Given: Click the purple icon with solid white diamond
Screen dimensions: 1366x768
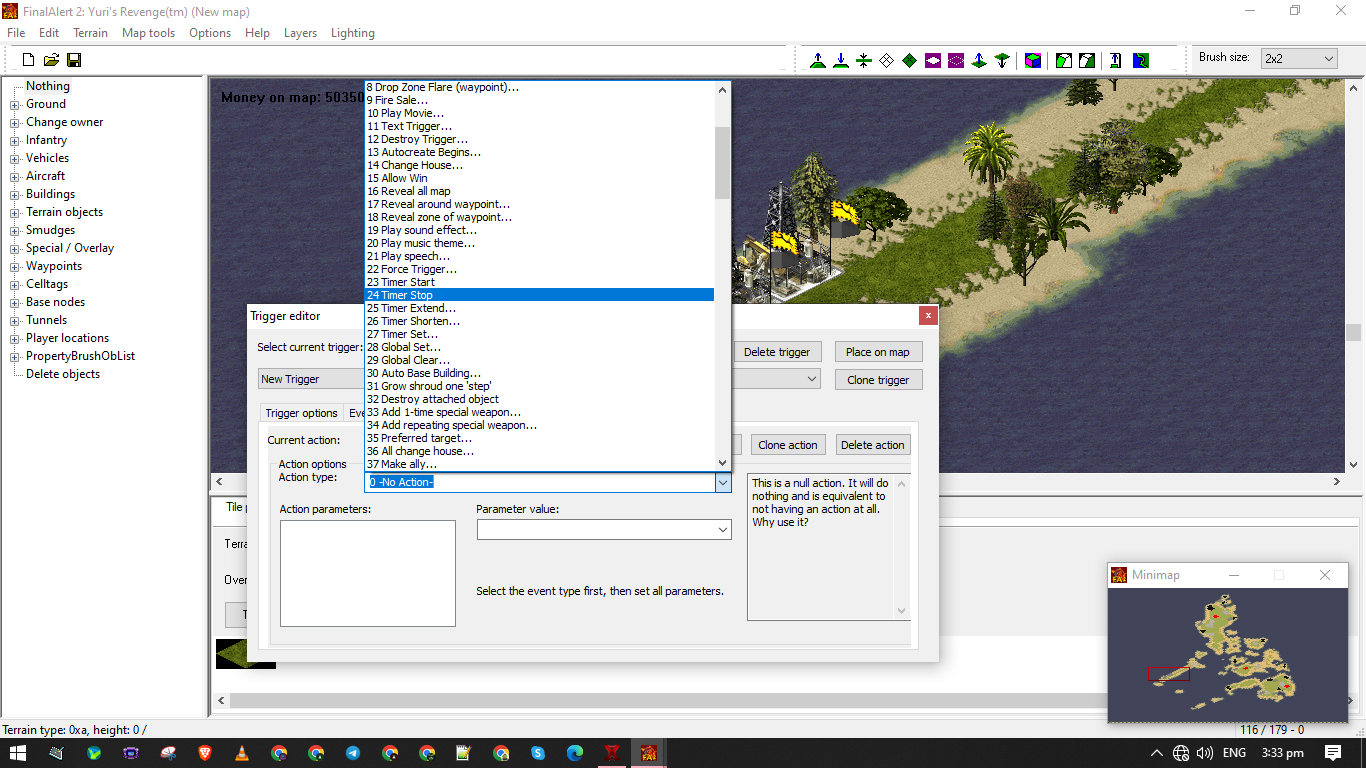Looking at the screenshot, I should coord(933,60).
